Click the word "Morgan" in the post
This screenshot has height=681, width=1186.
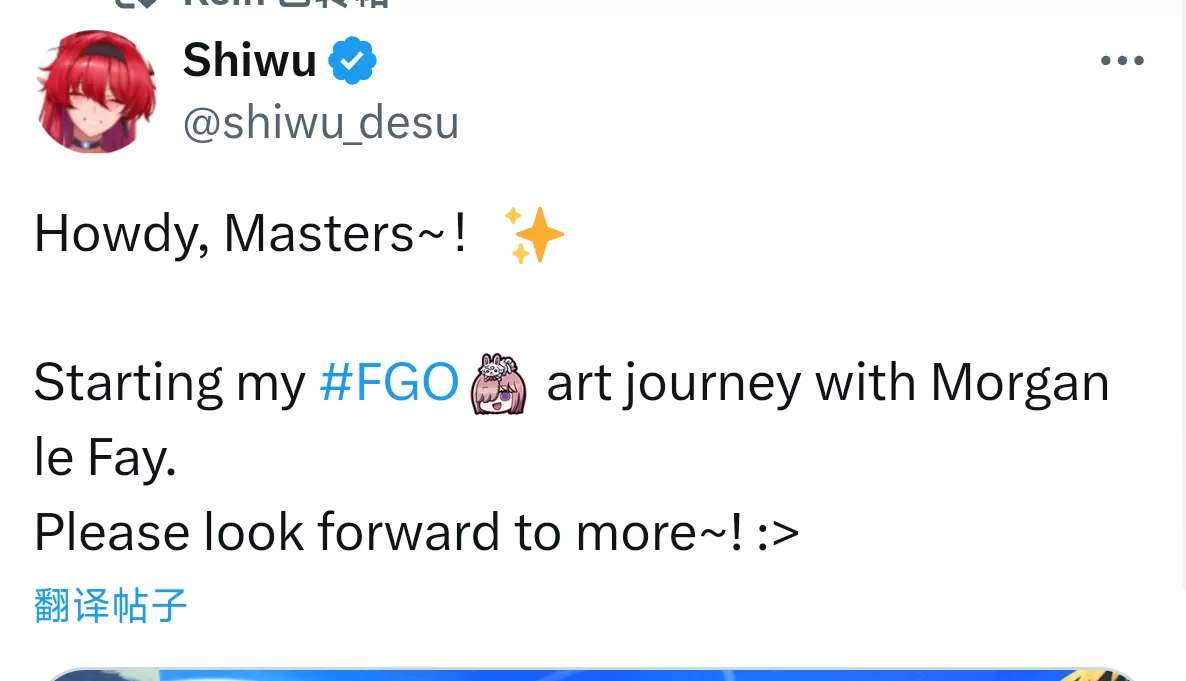pos(1020,383)
